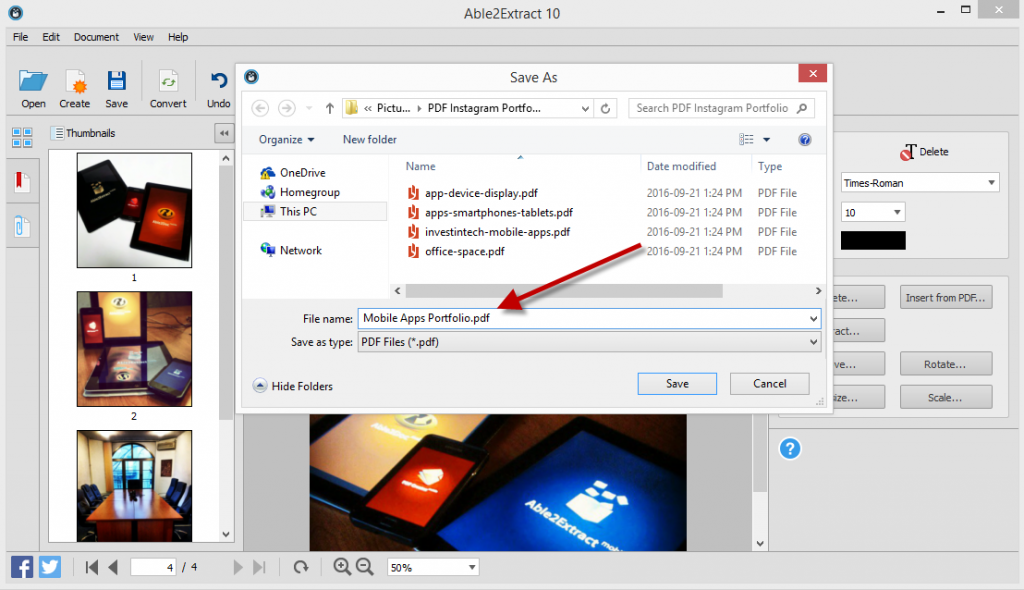Go to last page button
Screen dimensions: 1024x590
(x=259, y=567)
